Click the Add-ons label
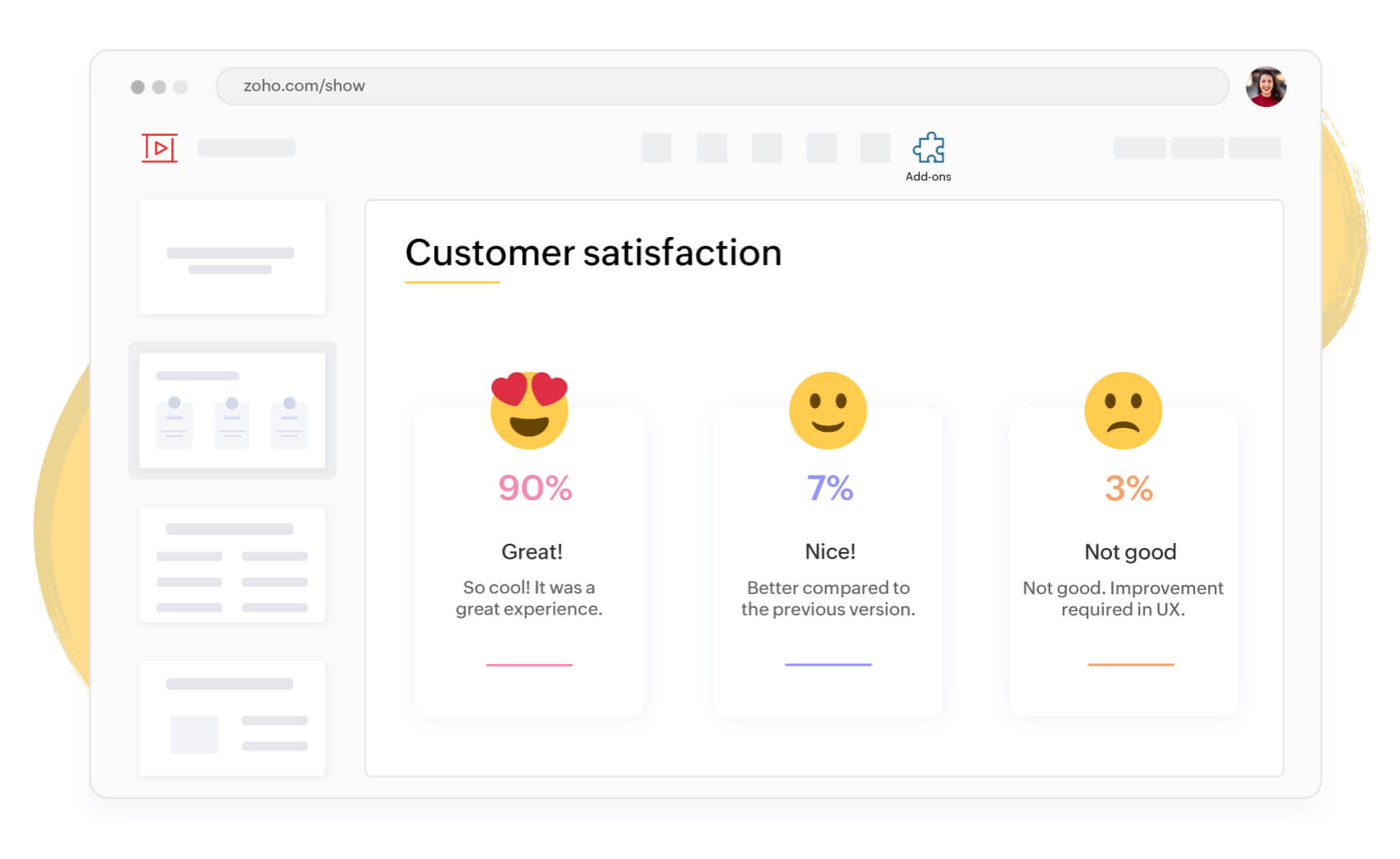Image resolution: width=1400 pixels, height=859 pixels. (928, 176)
